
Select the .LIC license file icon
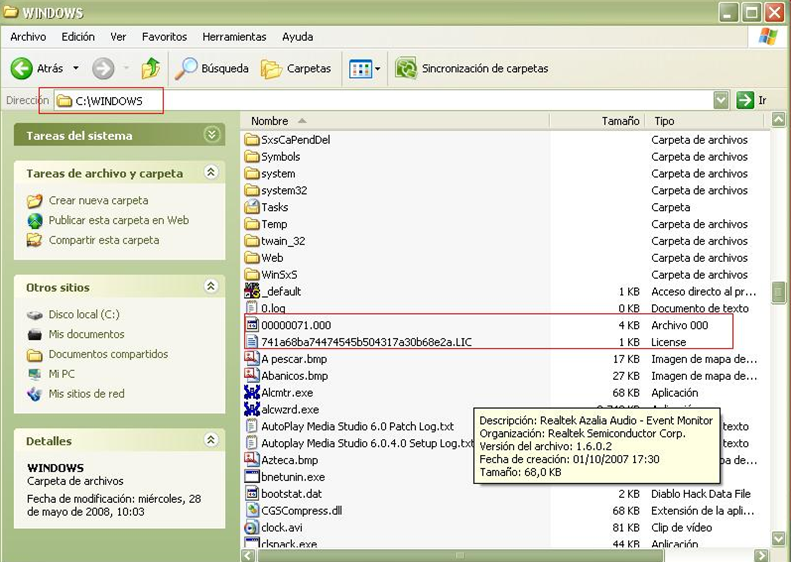pos(251,342)
